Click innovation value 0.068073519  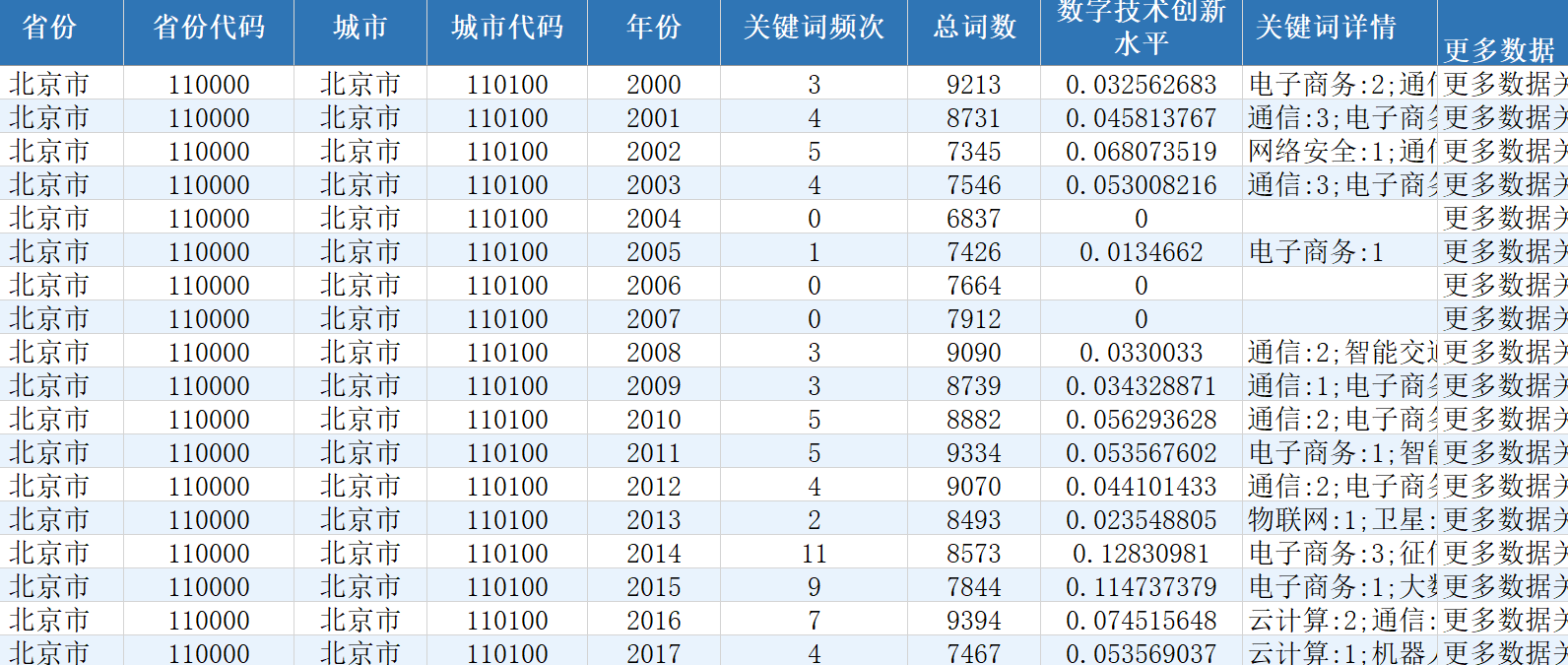(1142, 152)
